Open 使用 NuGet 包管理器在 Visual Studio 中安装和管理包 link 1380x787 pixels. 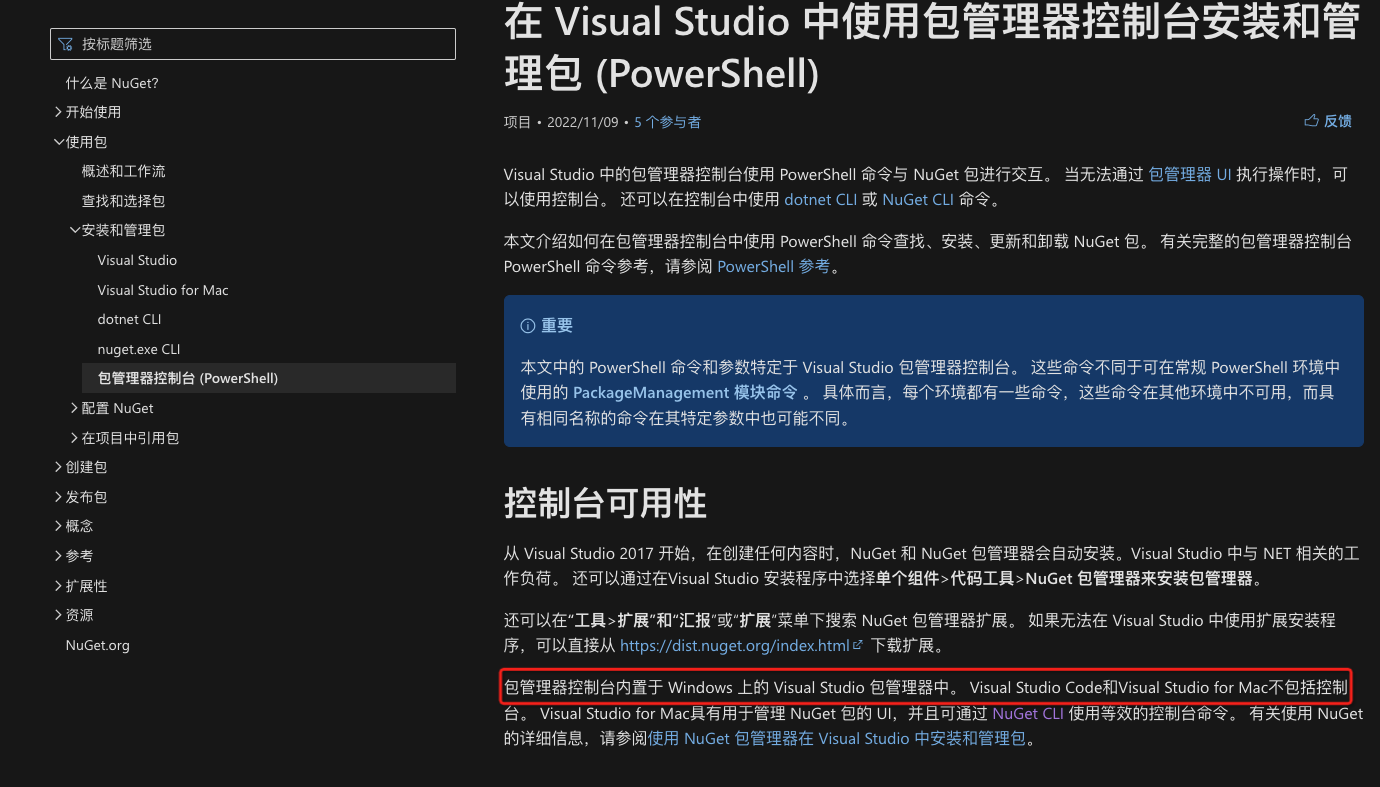click(837, 739)
